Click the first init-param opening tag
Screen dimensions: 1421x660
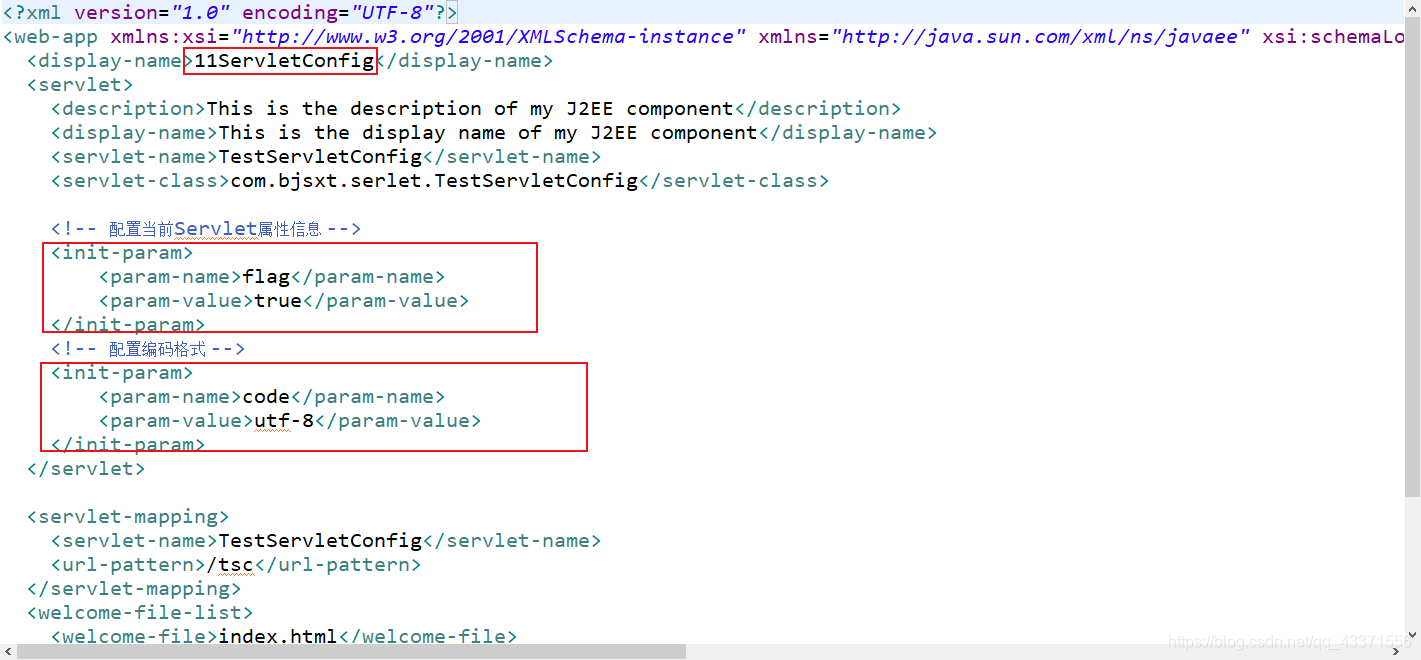[x=122, y=253]
